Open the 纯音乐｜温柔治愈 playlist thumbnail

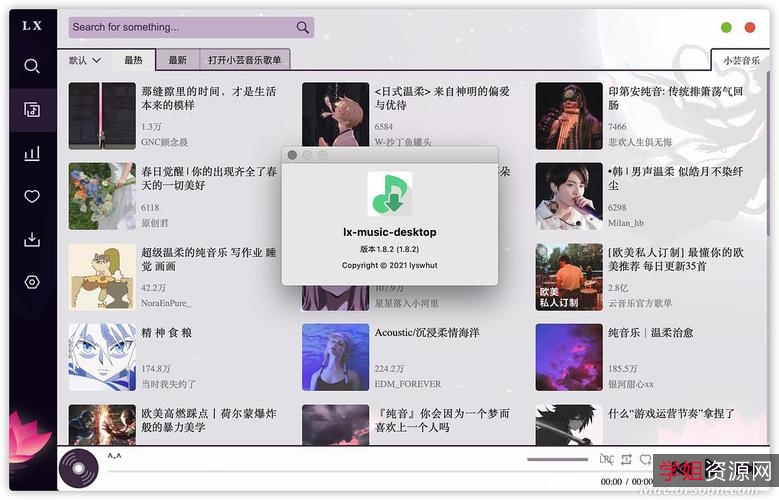coord(569,357)
